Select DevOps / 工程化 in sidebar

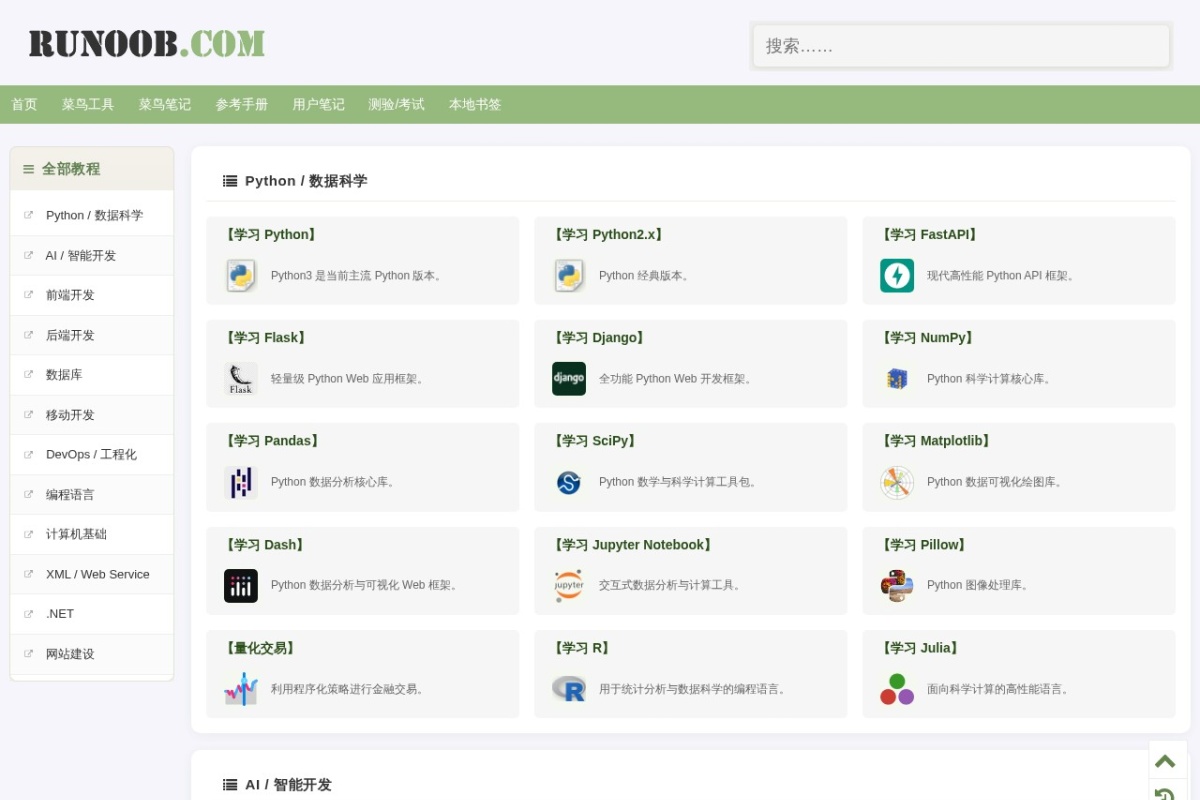pos(92,454)
